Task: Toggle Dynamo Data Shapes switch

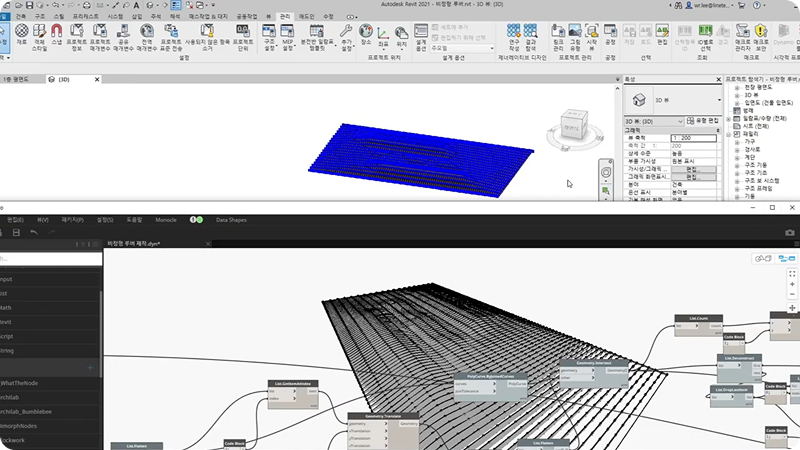Action: click(197, 219)
